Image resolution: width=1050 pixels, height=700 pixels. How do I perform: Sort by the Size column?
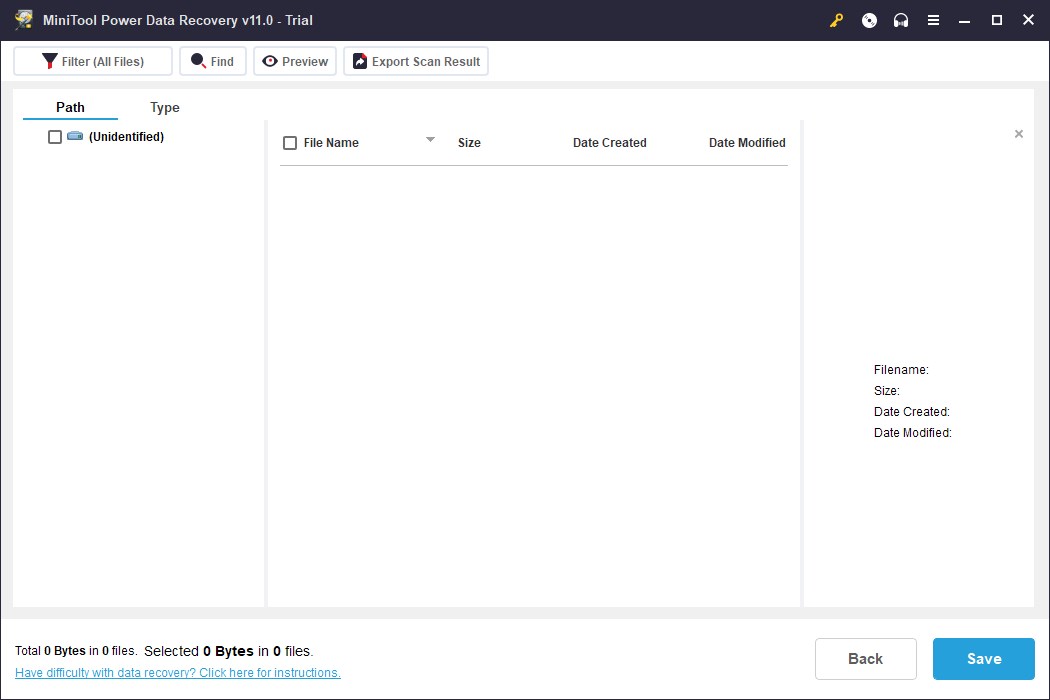point(469,143)
